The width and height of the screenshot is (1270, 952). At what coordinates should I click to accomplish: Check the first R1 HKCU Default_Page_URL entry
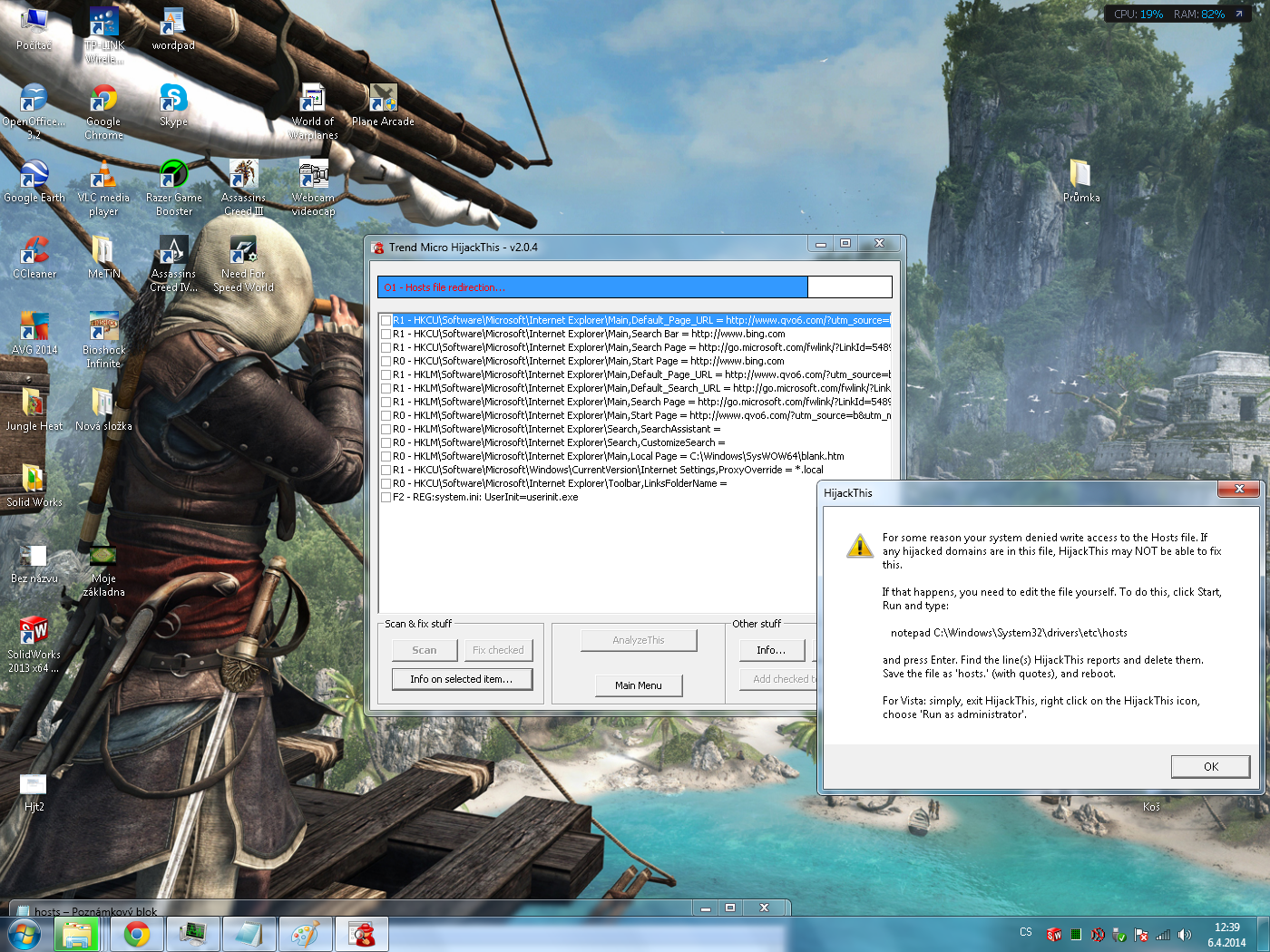click(386, 320)
